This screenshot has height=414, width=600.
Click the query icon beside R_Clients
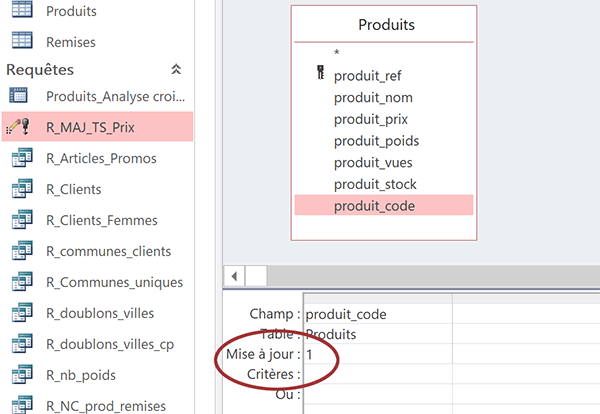point(22,188)
